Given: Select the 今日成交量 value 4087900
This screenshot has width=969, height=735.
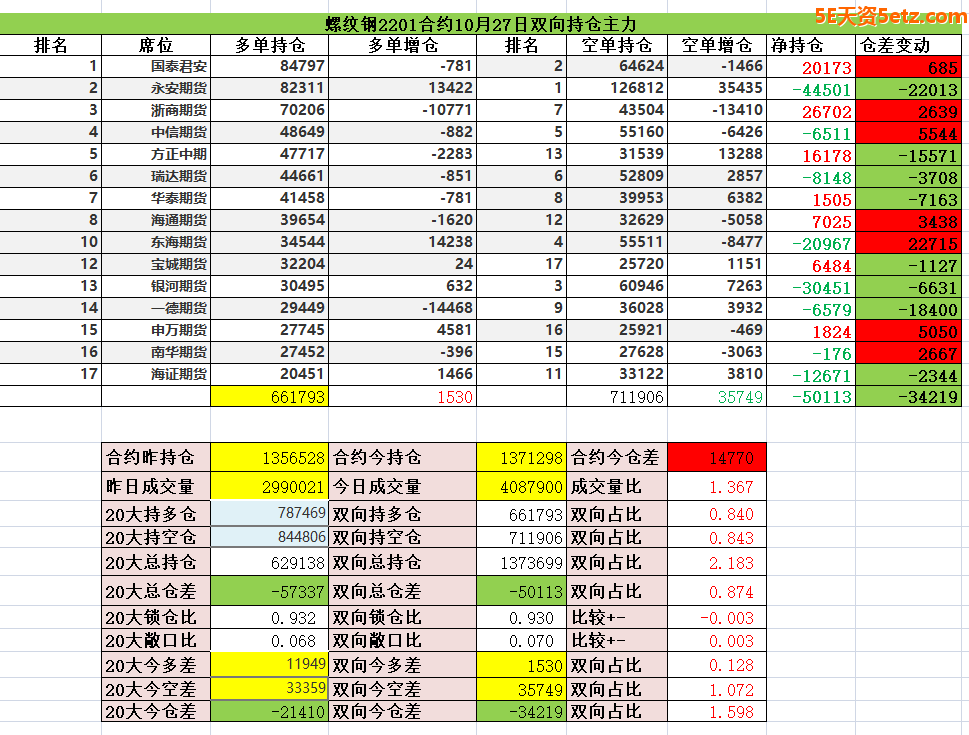Looking at the screenshot, I should pyautogui.click(x=521, y=487).
